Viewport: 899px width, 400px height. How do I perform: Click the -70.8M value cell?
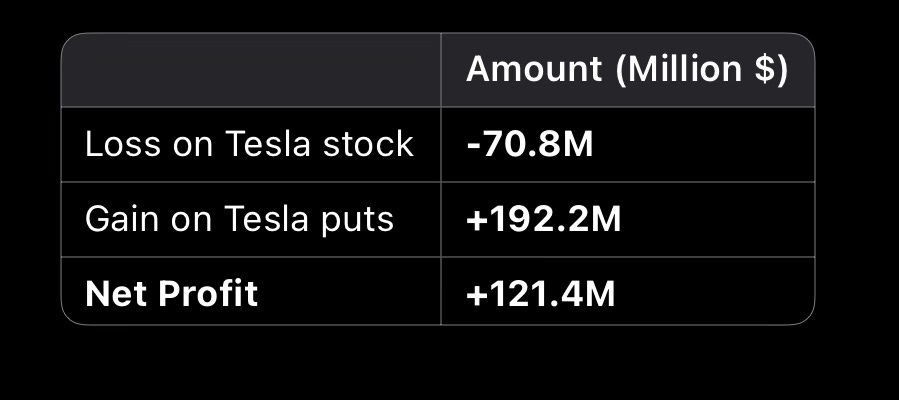tap(627, 144)
